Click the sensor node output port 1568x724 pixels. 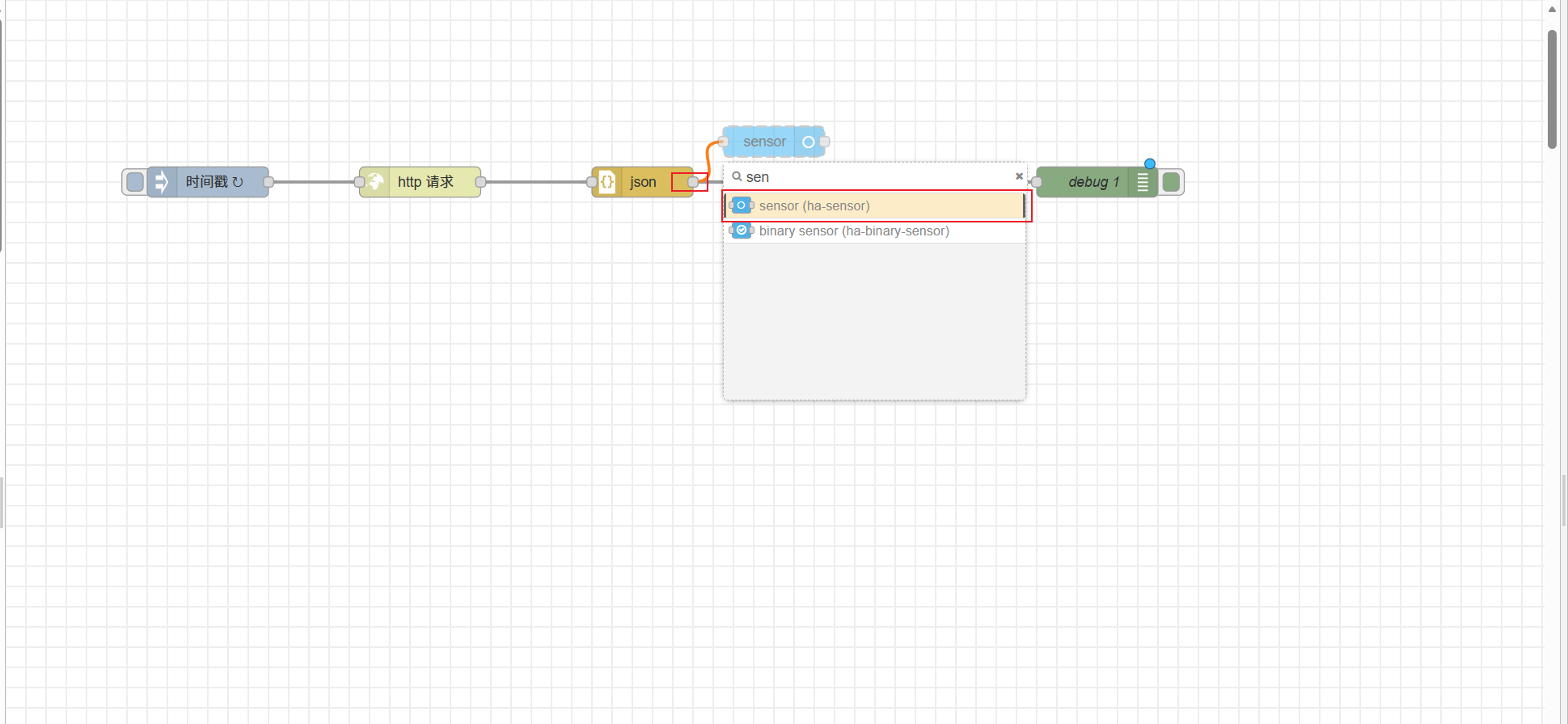tap(824, 142)
